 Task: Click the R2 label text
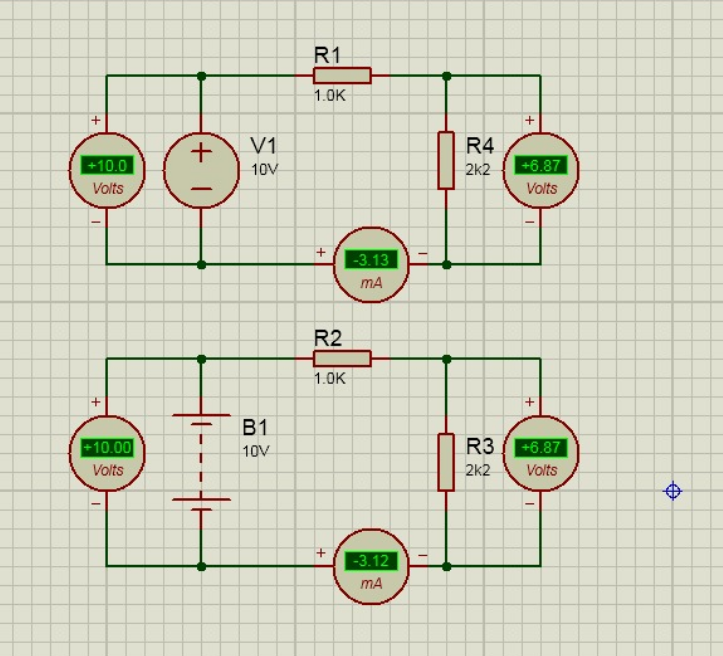point(328,338)
